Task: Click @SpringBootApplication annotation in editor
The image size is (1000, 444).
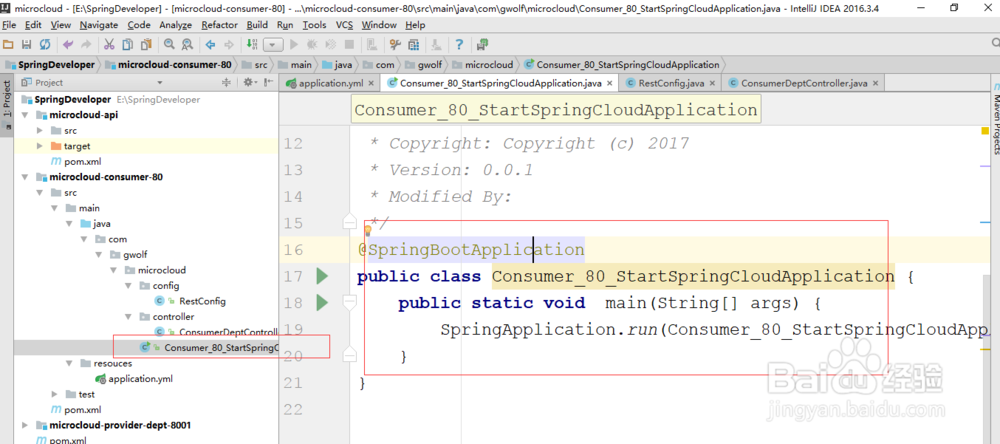Action: coord(471,249)
